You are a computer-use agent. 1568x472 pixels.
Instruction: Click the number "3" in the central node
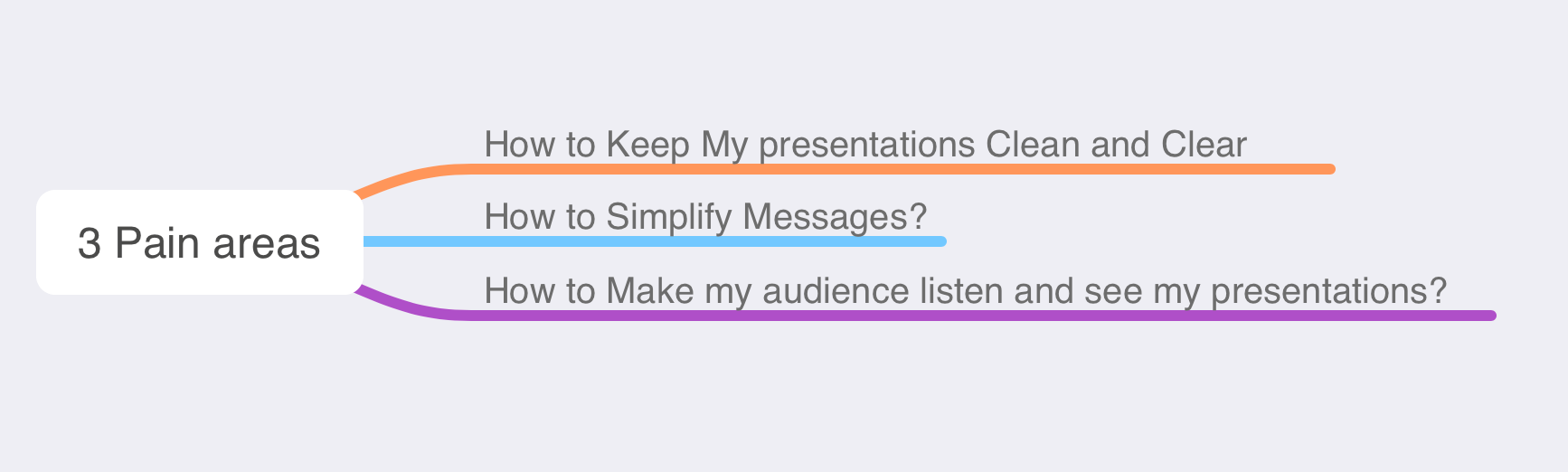pyautogui.click(x=89, y=243)
